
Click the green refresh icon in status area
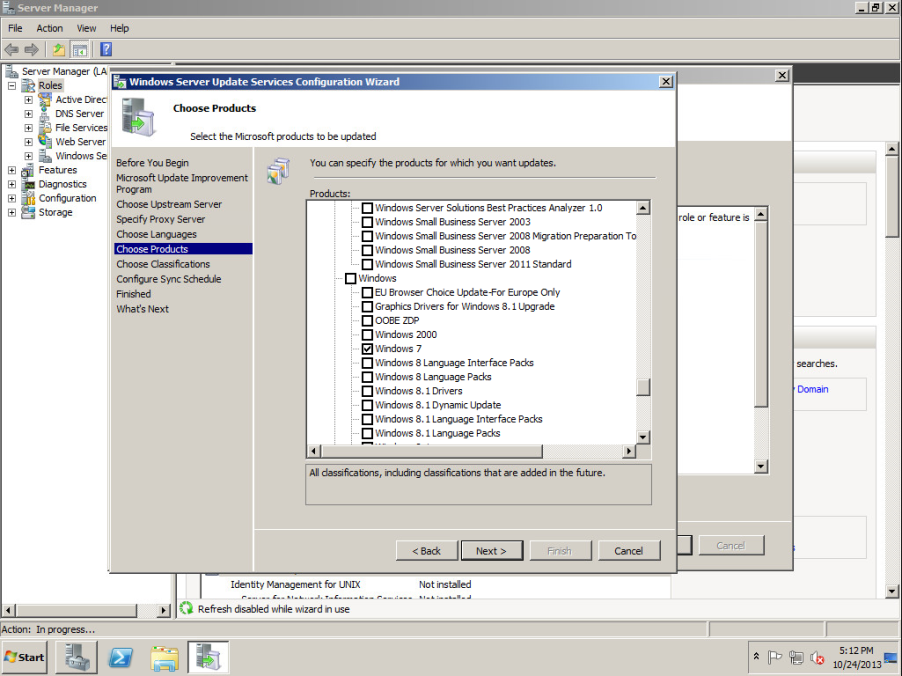coord(186,608)
